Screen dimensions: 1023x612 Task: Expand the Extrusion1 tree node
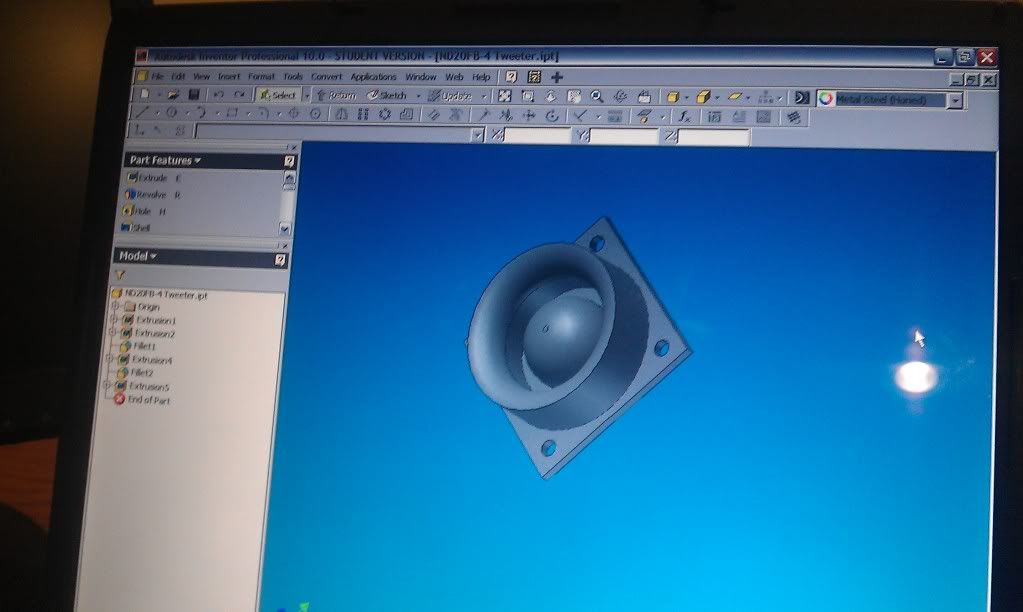(x=114, y=319)
